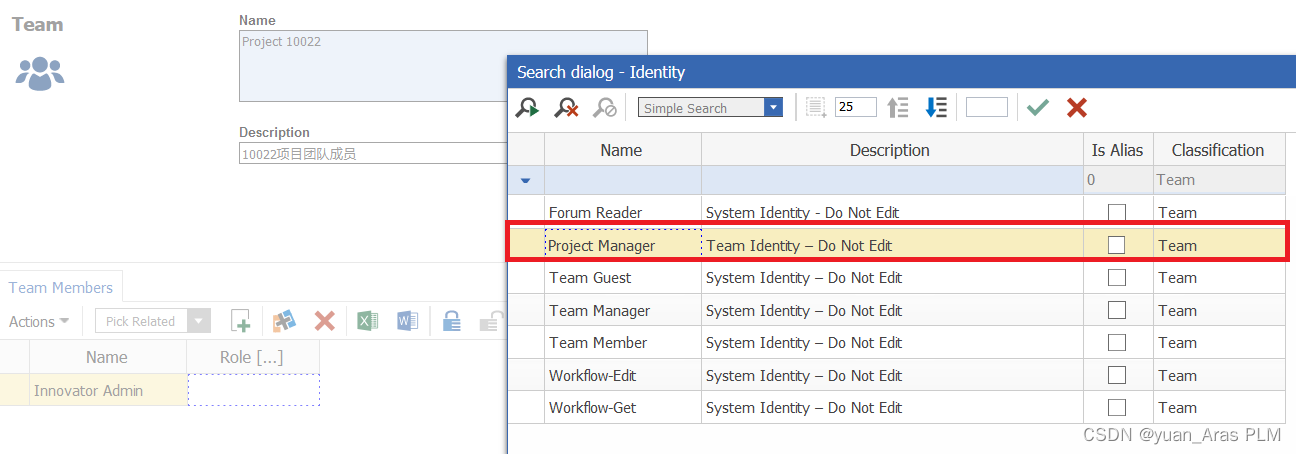
Task: Click the Description filter cell in criteria row
Action: point(890,180)
